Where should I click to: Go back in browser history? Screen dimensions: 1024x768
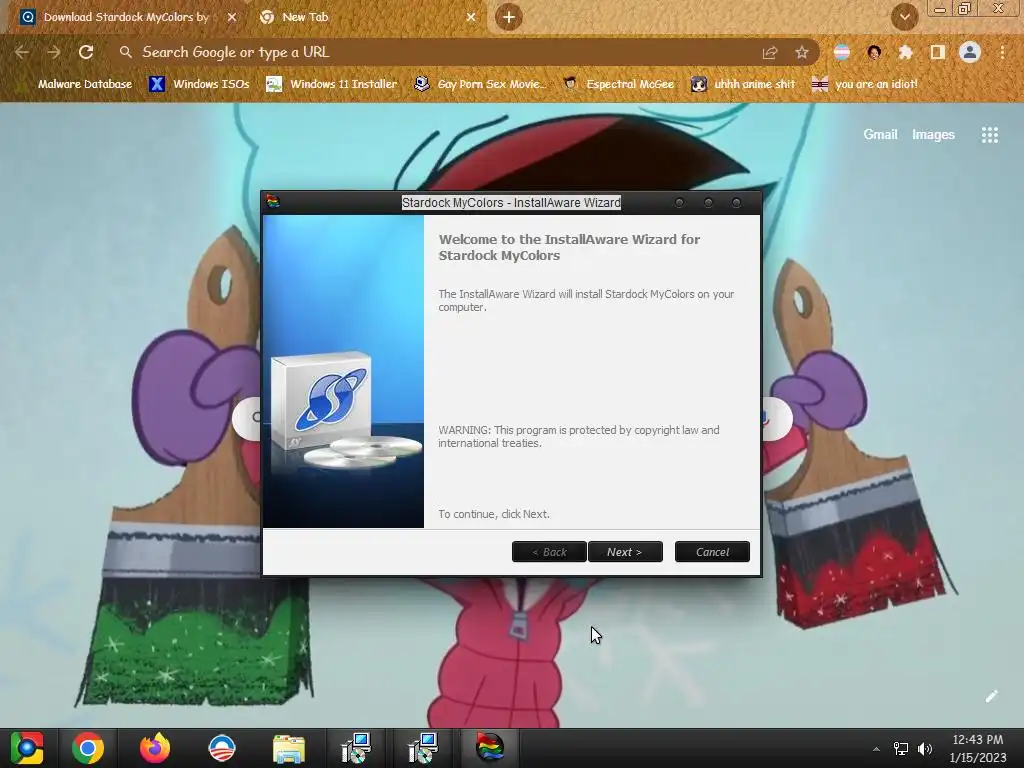tap(22, 52)
